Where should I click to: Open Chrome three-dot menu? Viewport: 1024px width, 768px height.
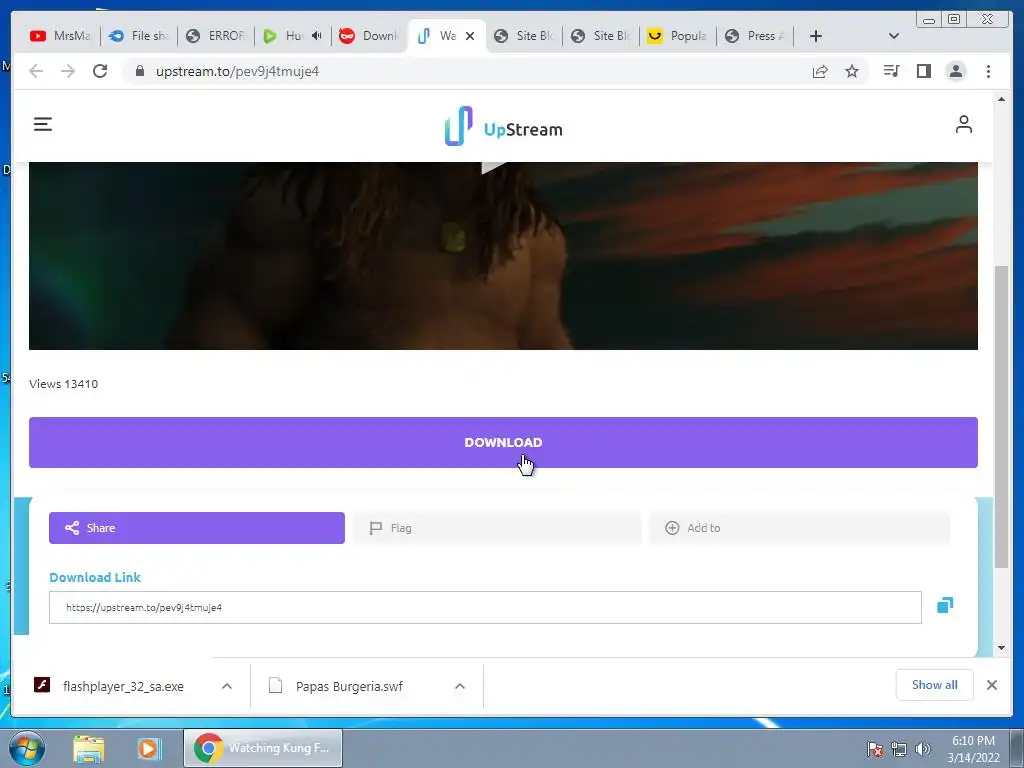click(x=988, y=71)
